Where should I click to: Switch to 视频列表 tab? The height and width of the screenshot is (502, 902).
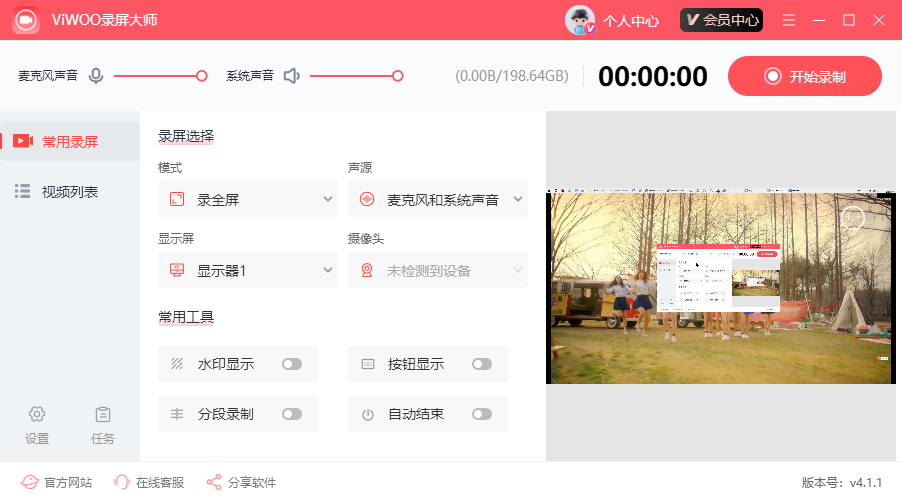pyautogui.click(x=70, y=191)
